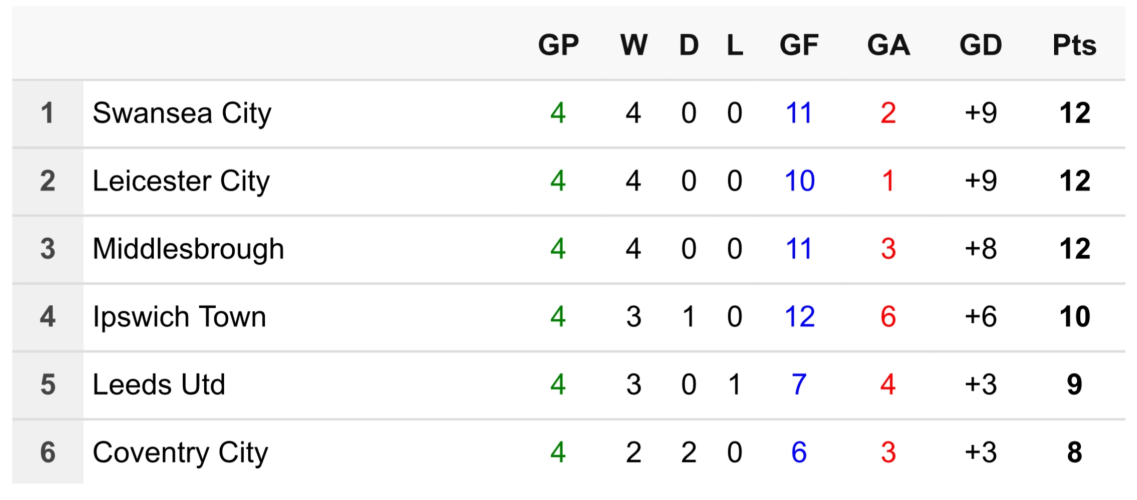This screenshot has height=500, width=1137.
Task: Sort by the GD column header
Action: 980,45
